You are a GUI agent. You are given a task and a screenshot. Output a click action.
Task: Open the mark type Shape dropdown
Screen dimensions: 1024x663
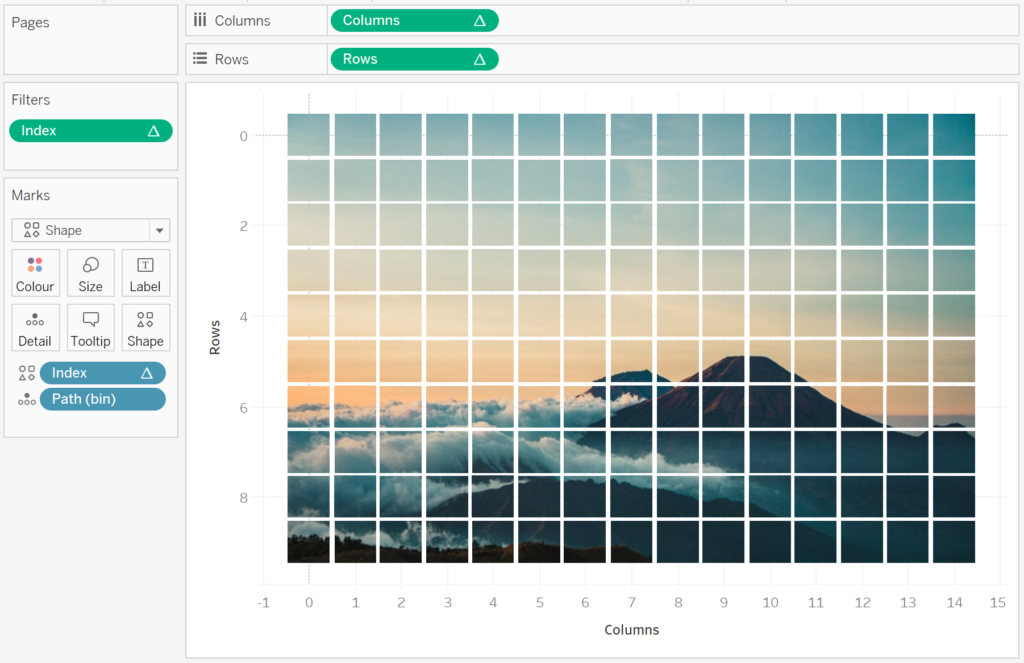[91, 230]
